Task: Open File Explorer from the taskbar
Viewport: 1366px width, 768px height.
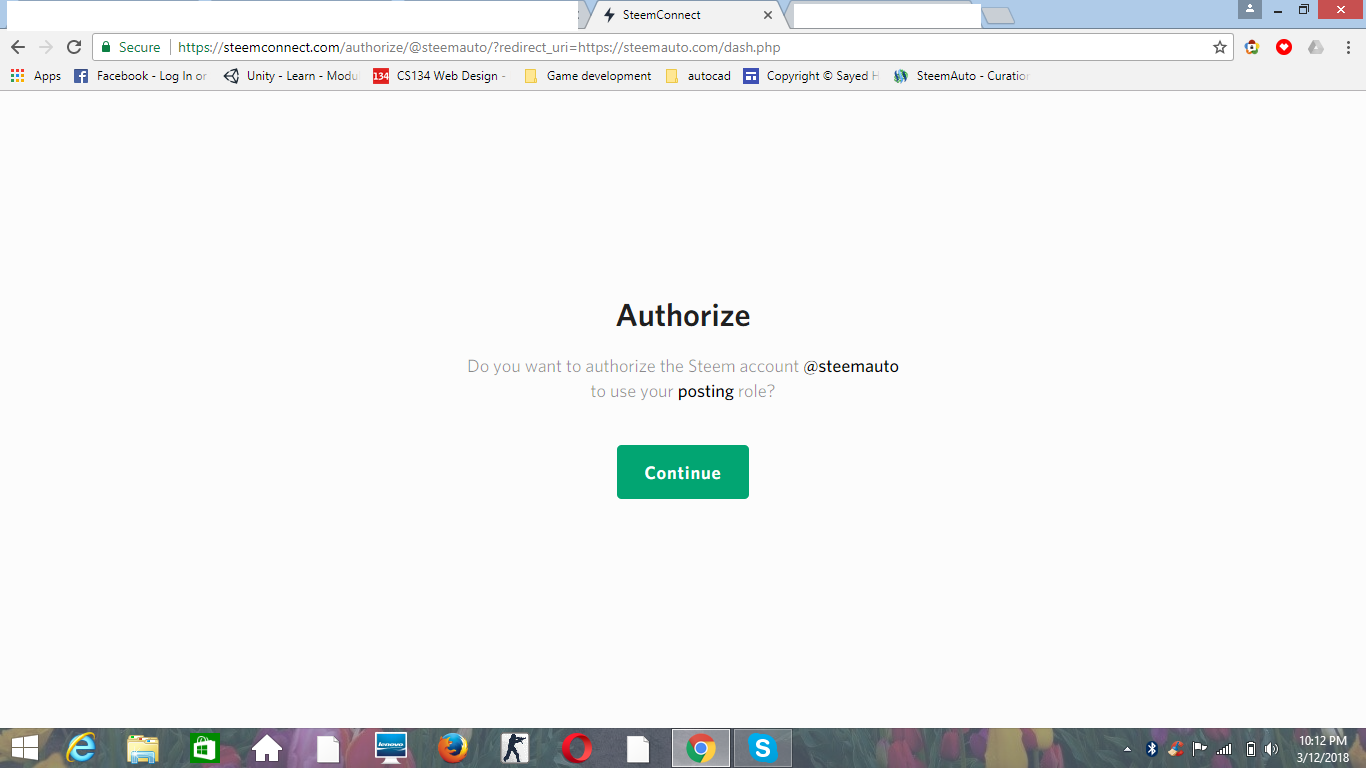Action: pos(143,748)
